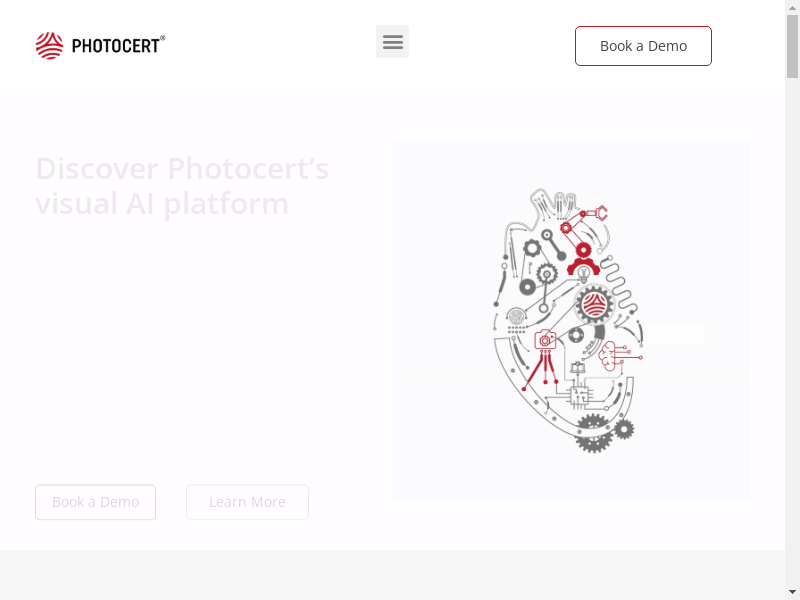Select the Learn More button
Screen dimensions: 800x600
247,502
